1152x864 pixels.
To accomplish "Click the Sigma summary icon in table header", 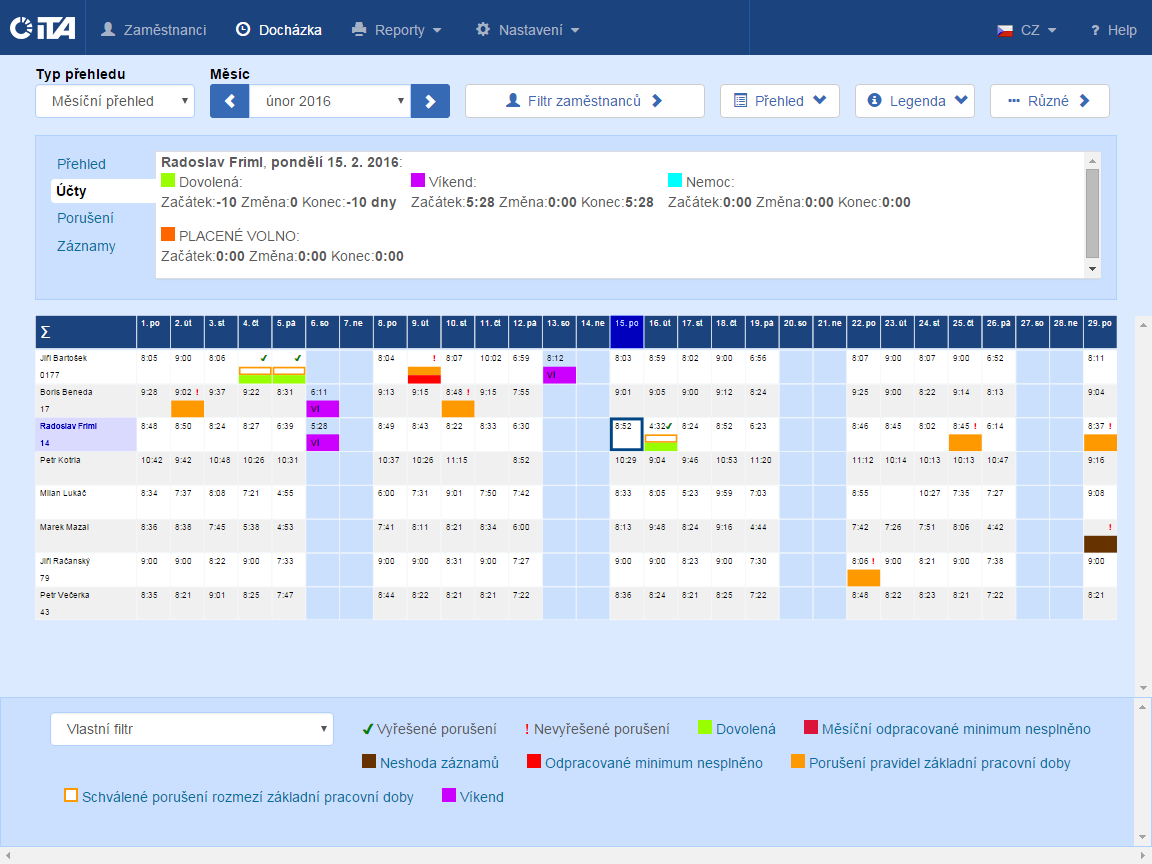I will [x=45, y=332].
